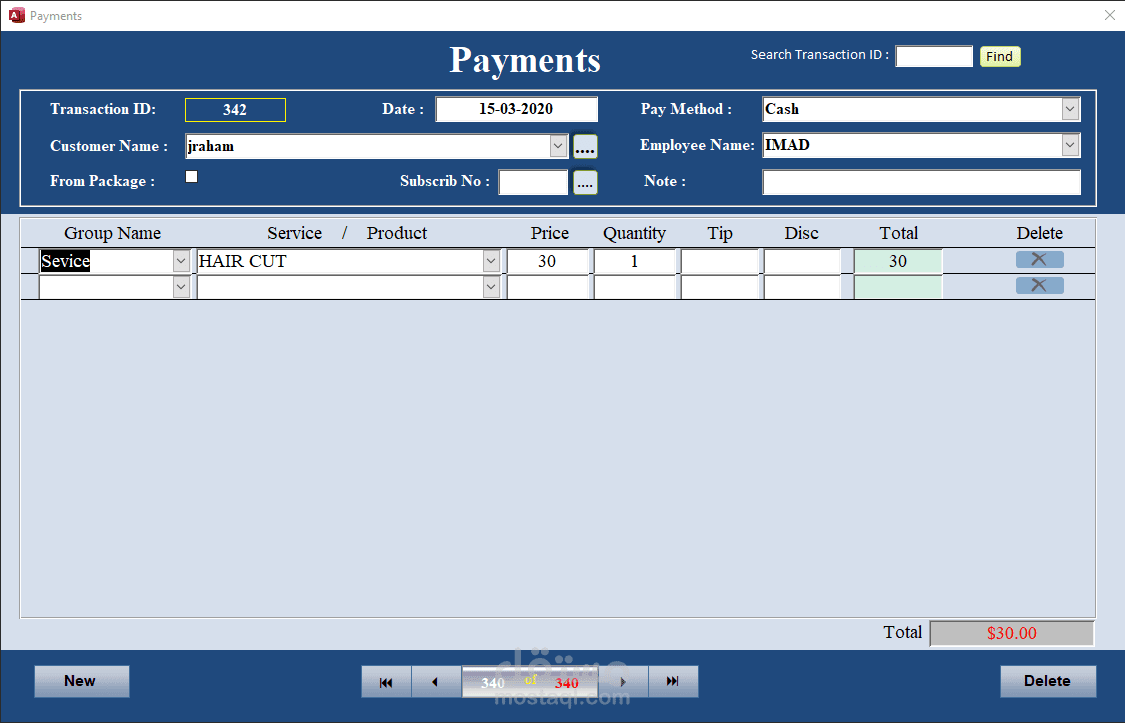Click the New button

click(82, 681)
